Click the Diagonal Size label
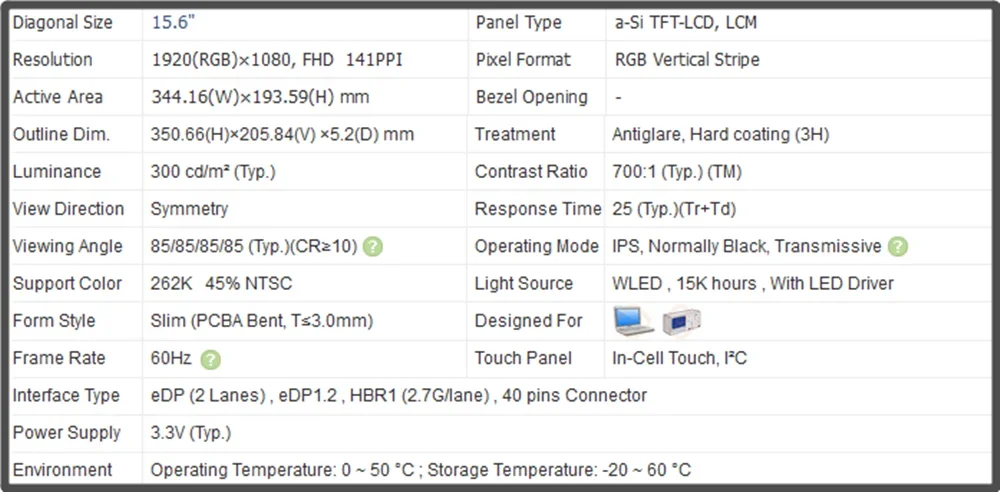Image resolution: width=1000 pixels, height=492 pixels. (62, 23)
